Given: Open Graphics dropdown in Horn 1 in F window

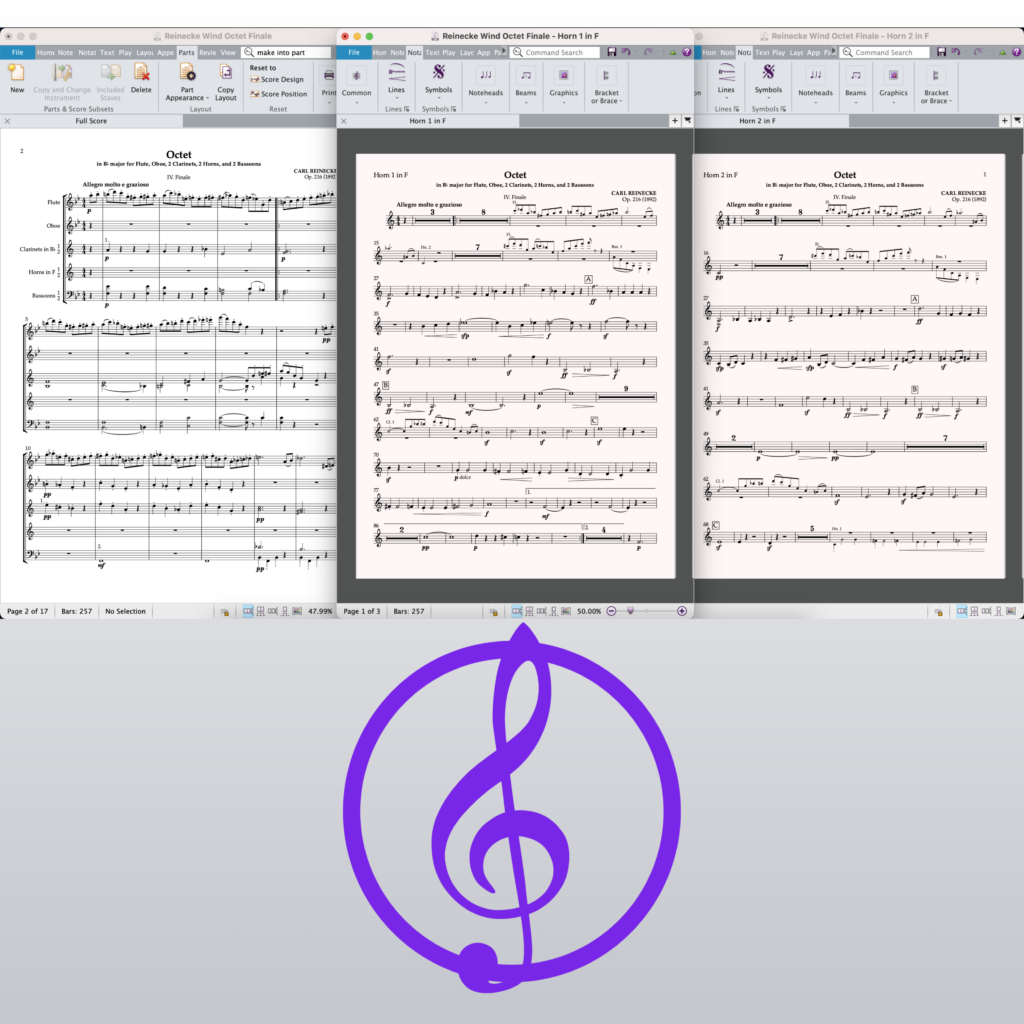Looking at the screenshot, I should (564, 84).
